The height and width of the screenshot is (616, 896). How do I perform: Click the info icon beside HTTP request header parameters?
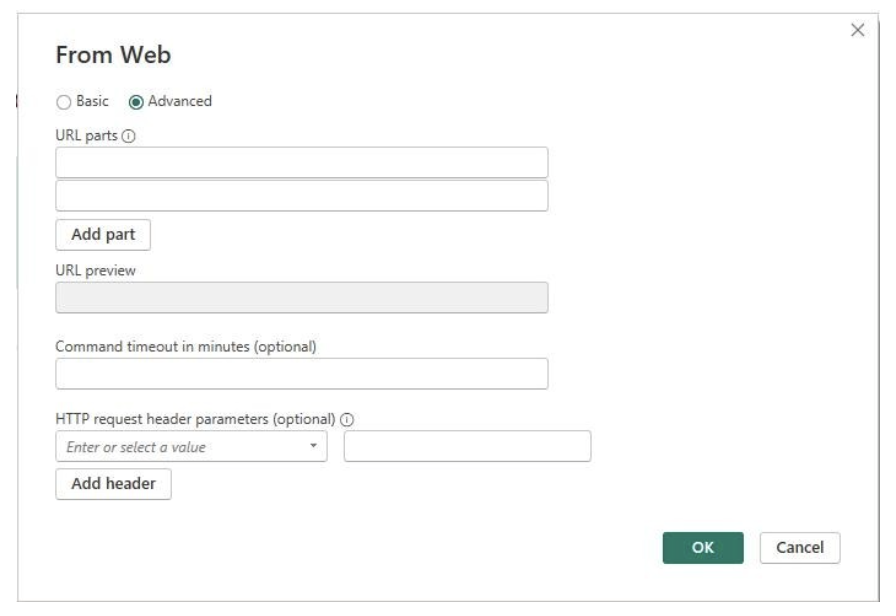pos(347,419)
